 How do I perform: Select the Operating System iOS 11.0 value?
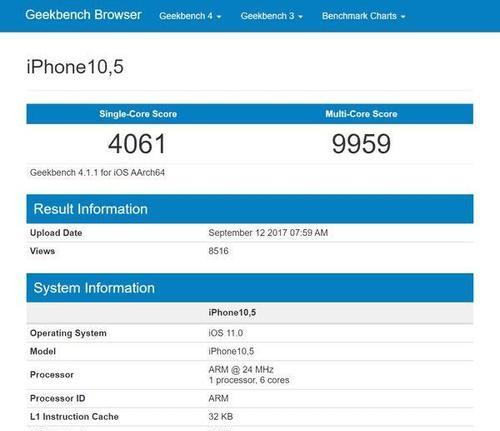point(226,333)
